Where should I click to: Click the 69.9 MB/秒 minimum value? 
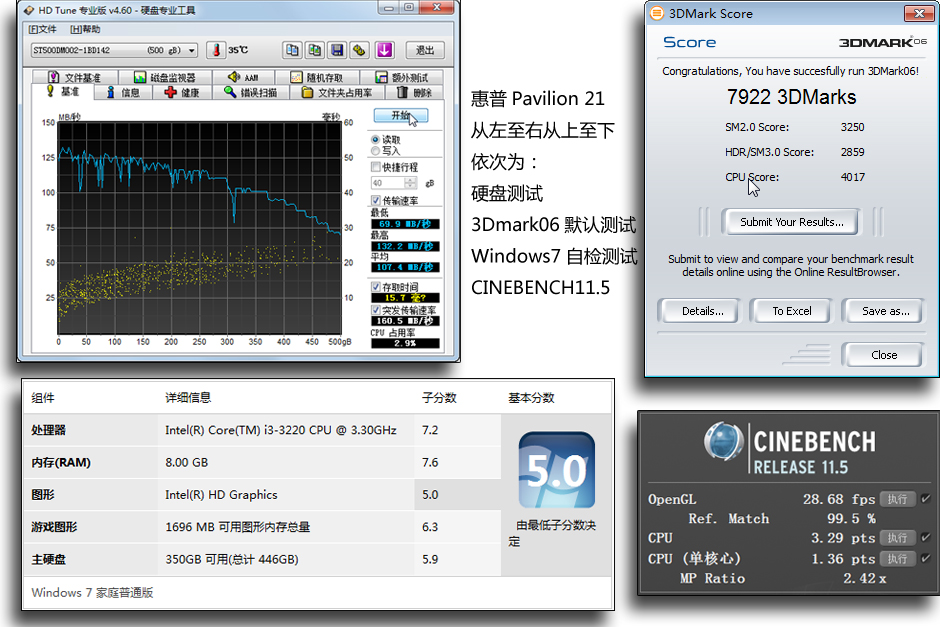tap(405, 224)
